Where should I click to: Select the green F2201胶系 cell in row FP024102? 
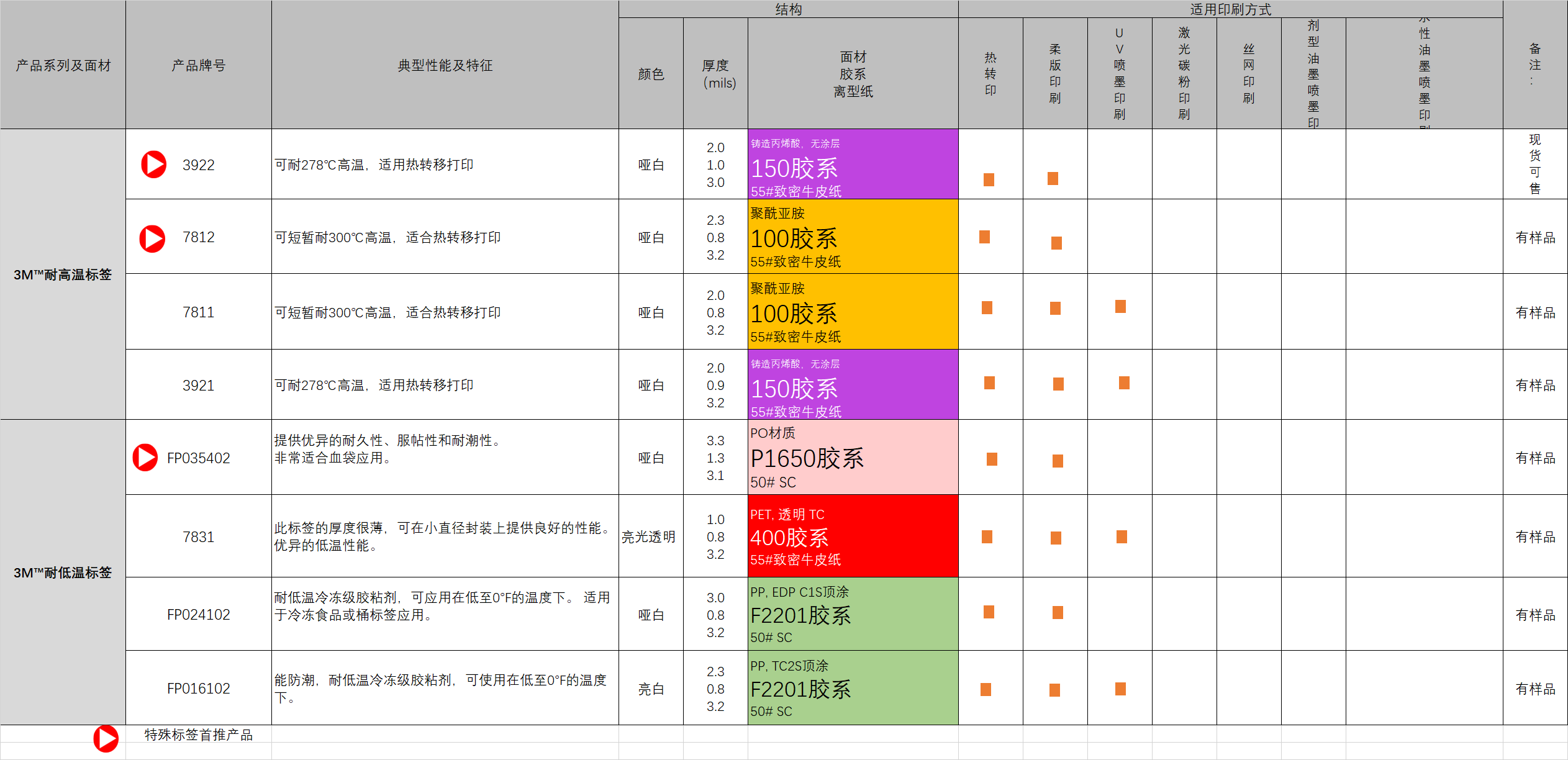click(853, 614)
